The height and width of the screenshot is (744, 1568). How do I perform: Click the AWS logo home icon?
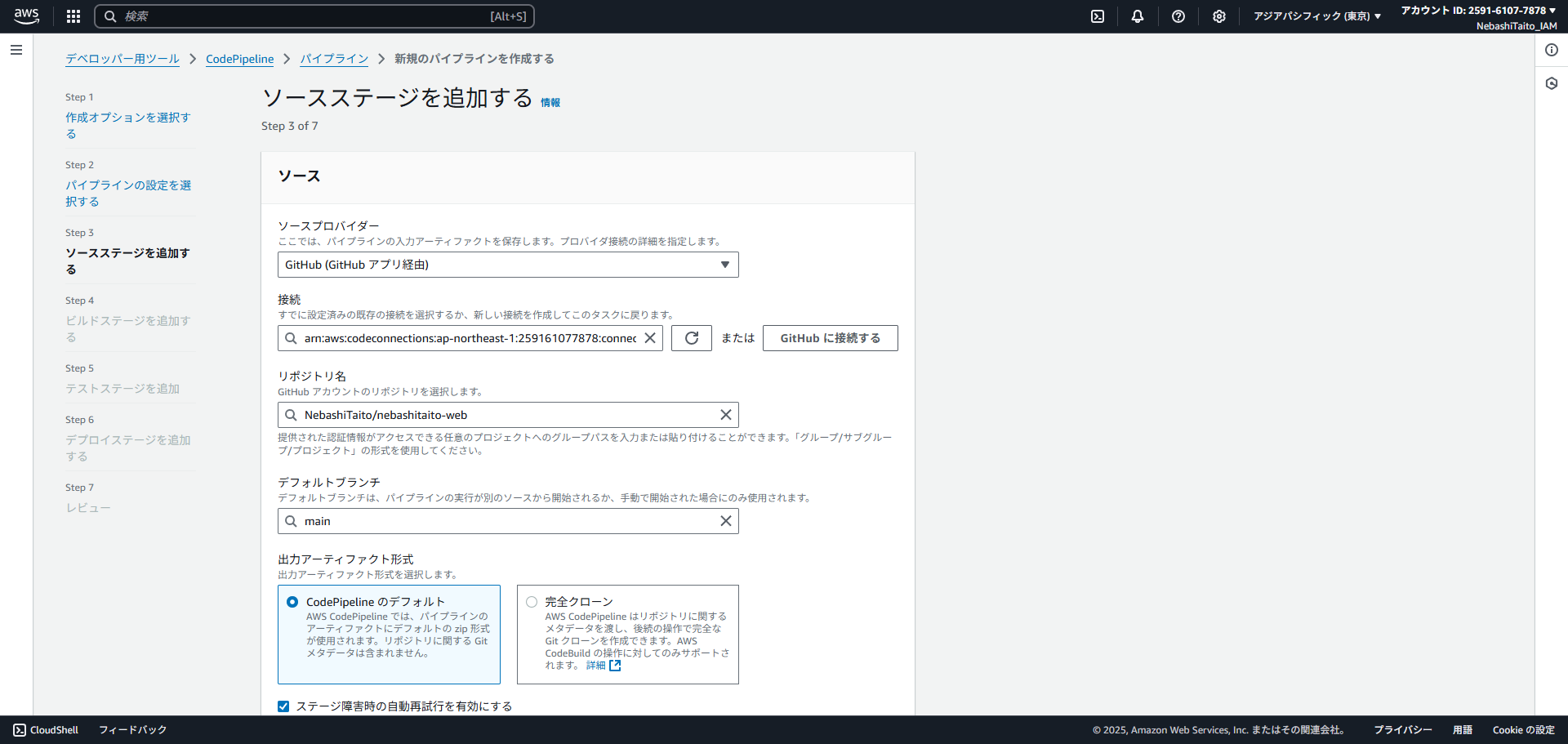click(x=26, y=16)
